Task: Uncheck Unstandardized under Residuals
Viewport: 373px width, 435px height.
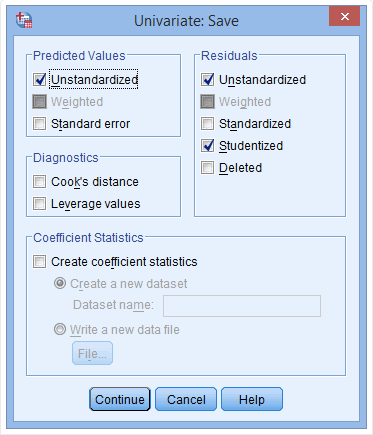Action: [207, 79]
